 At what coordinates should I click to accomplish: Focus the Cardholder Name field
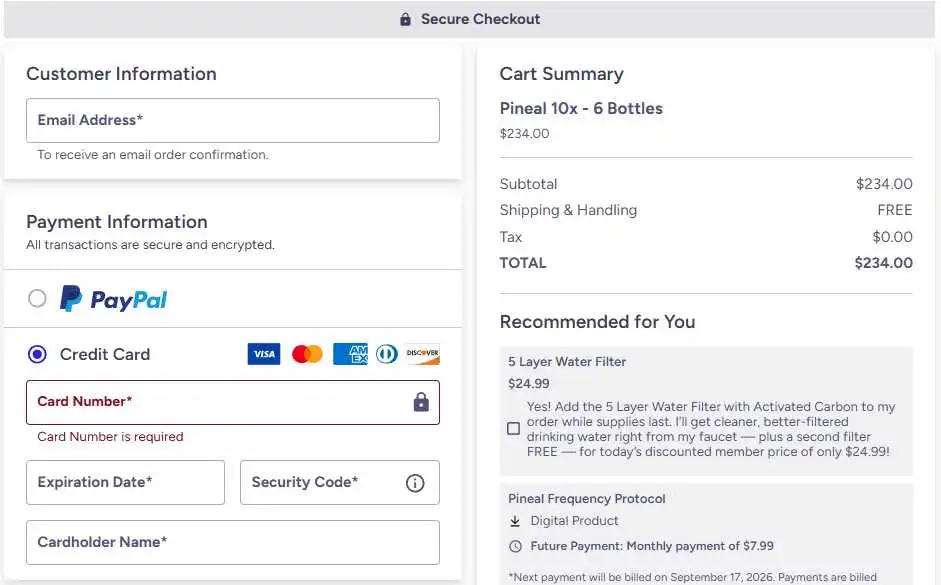point(233,542)
